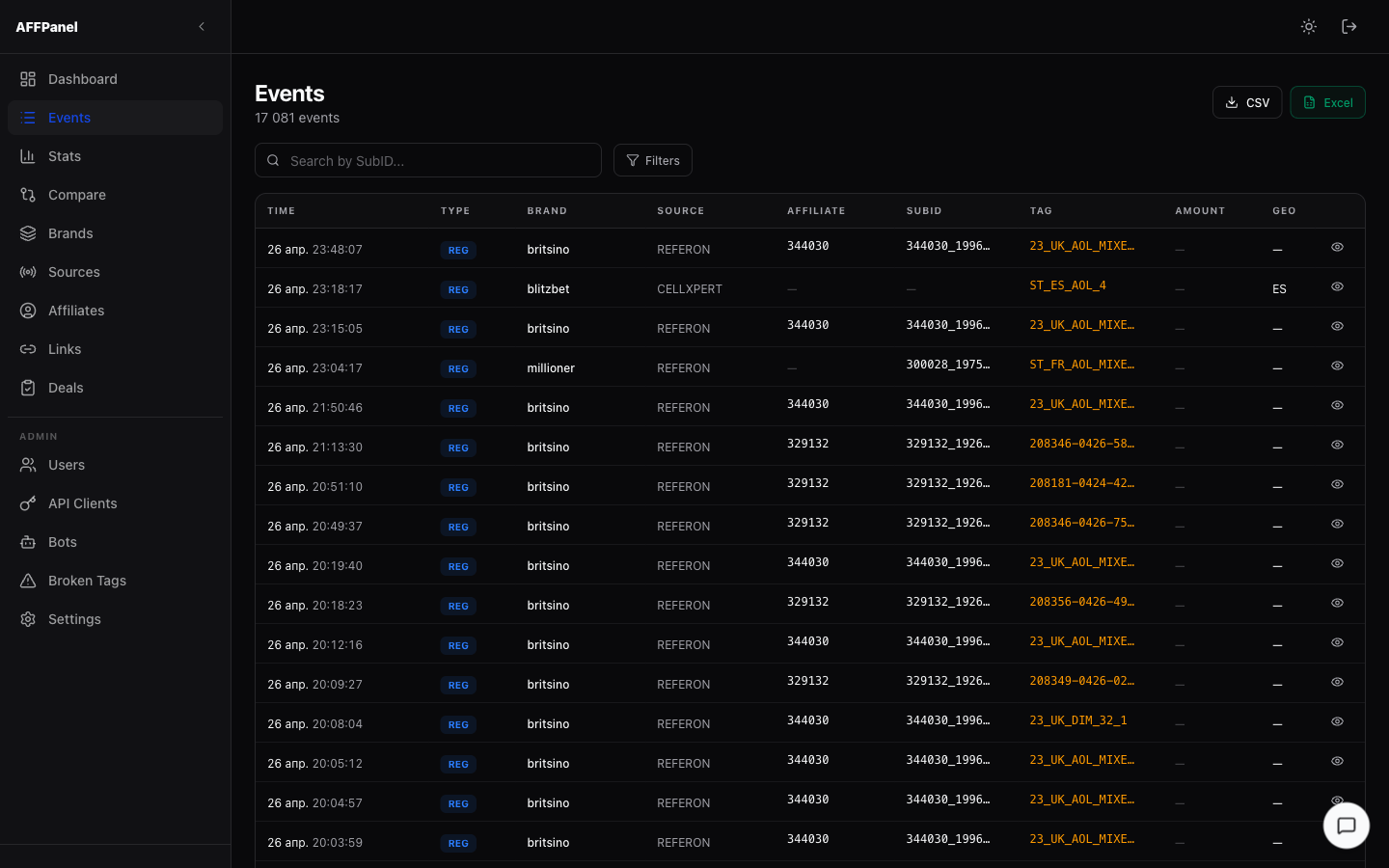Export events as Excel

point(1328,101)
